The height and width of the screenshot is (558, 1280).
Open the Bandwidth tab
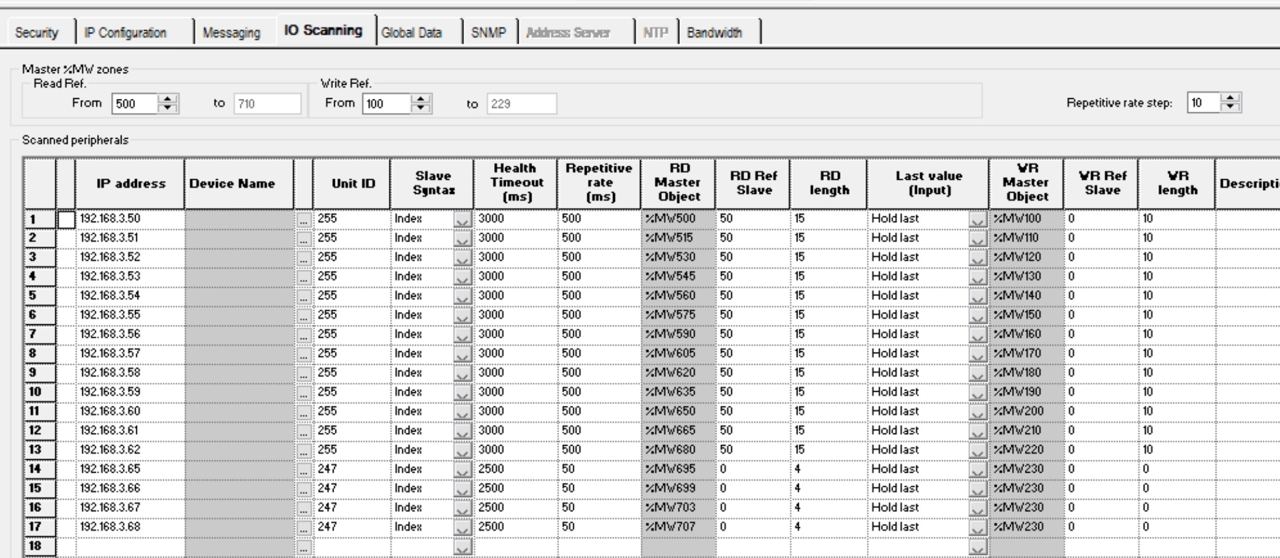click(x=714, y=32)
